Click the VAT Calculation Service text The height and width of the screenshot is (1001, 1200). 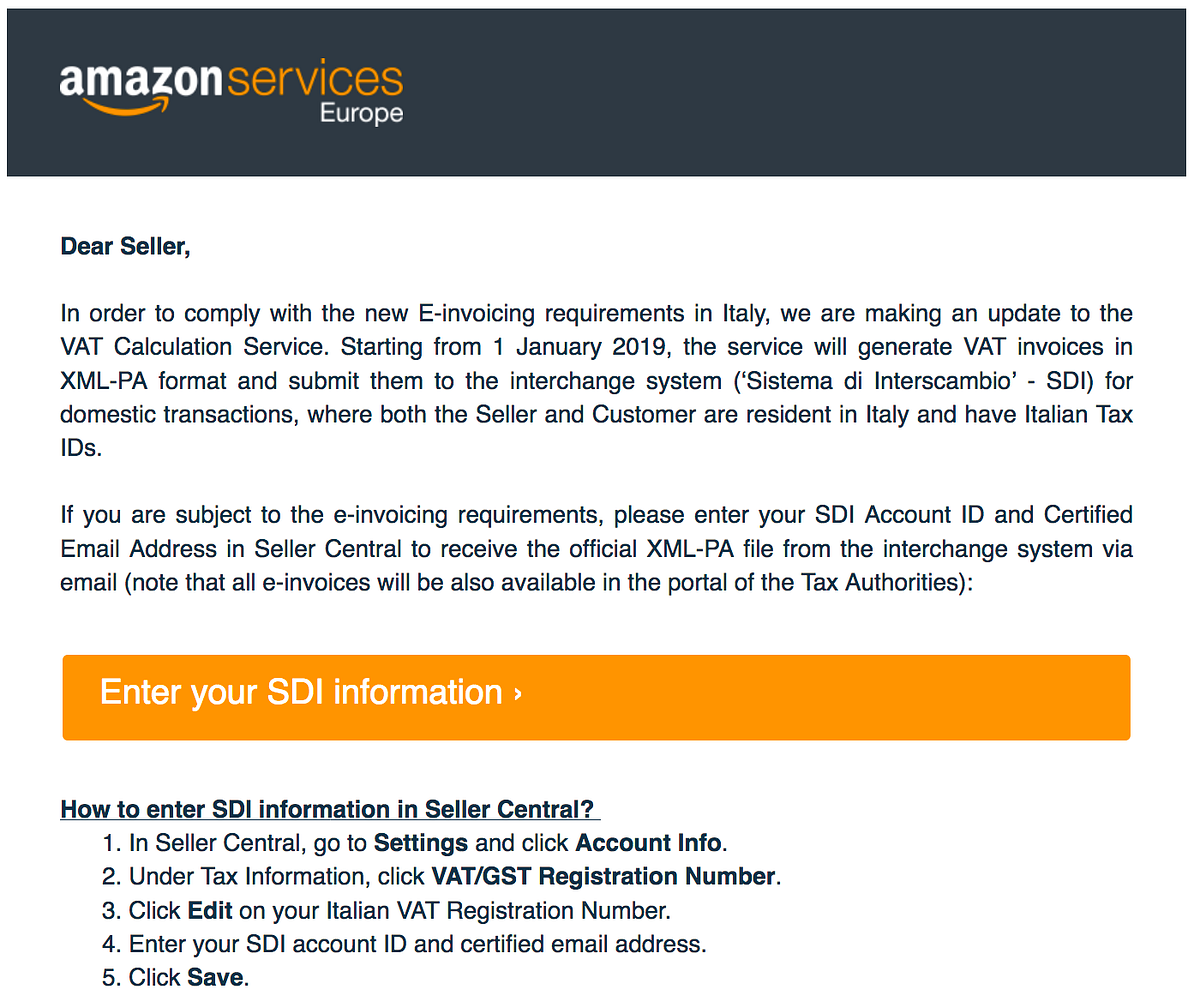coord(194,347)
